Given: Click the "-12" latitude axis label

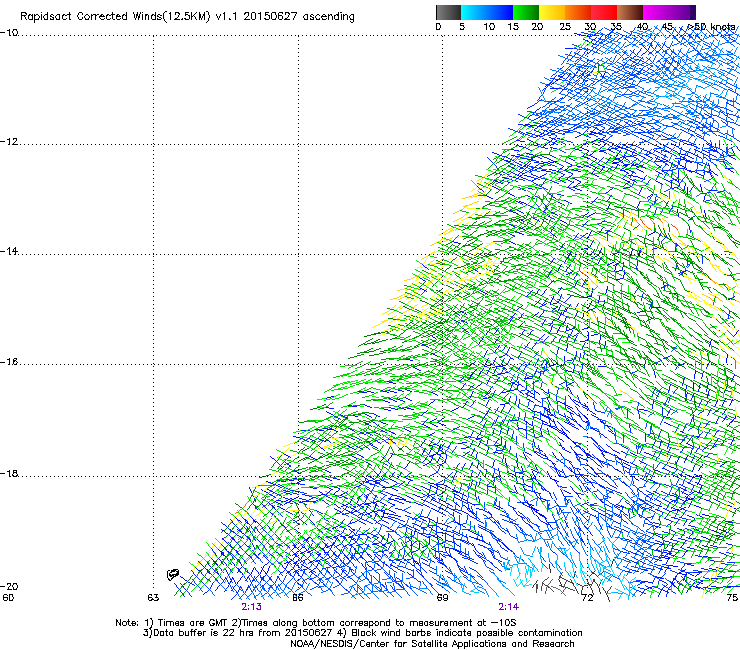Looking at the screenshot, I should [9, 142].
